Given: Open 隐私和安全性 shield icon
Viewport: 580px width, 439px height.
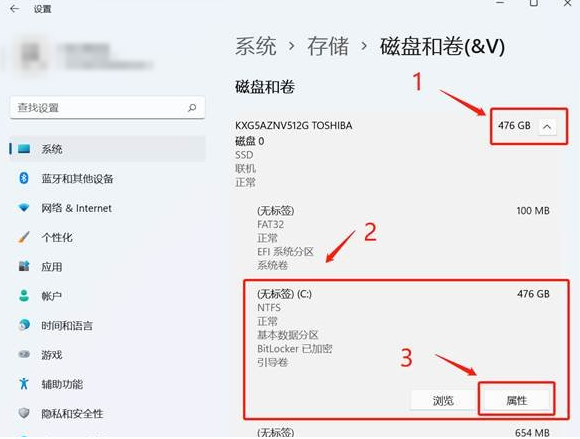Looking at the screenshot, I should pos(24,413).
